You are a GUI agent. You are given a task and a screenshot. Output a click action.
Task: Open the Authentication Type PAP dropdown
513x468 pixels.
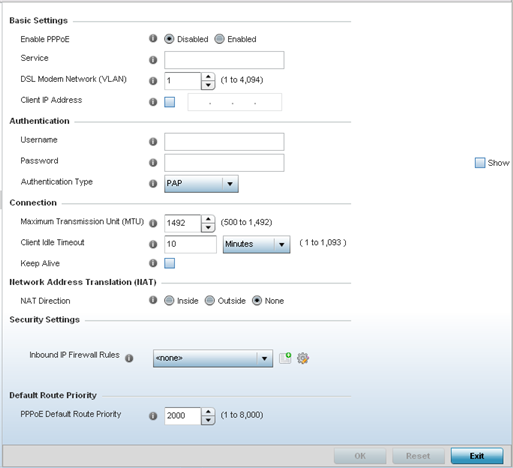(x=201, y=184)
